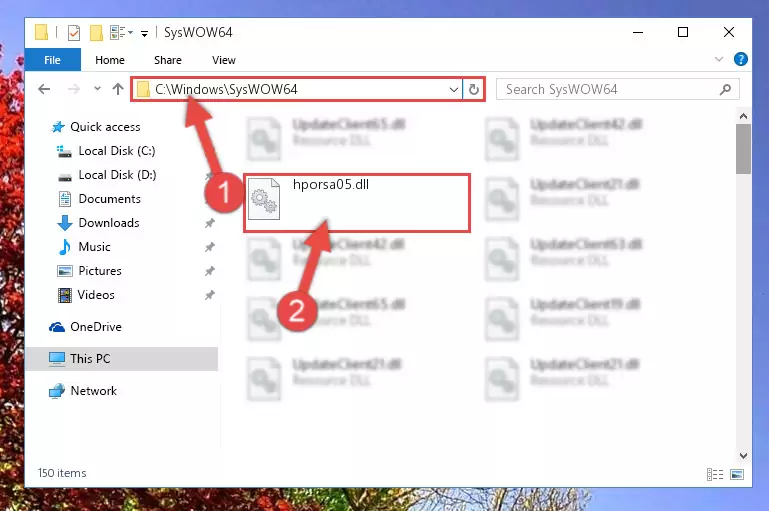
Task: Refresh the SysWOW64 folder view
Action: tap(474, 90)
